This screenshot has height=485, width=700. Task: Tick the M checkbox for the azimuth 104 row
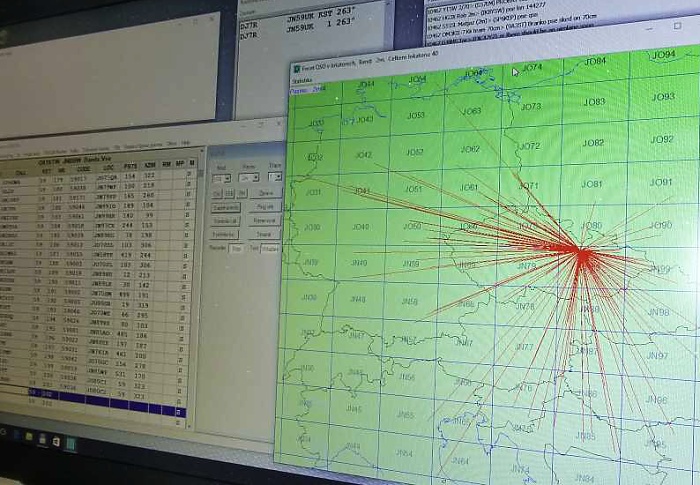point(188,205)
